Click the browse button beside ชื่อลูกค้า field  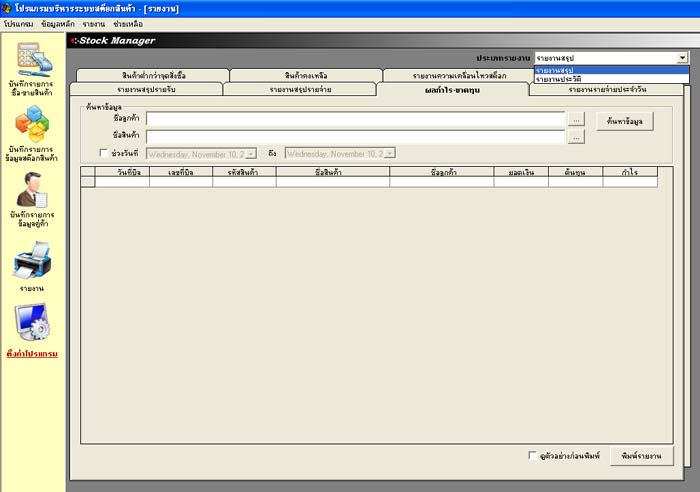pyautogui.click(x=576, y=119)
